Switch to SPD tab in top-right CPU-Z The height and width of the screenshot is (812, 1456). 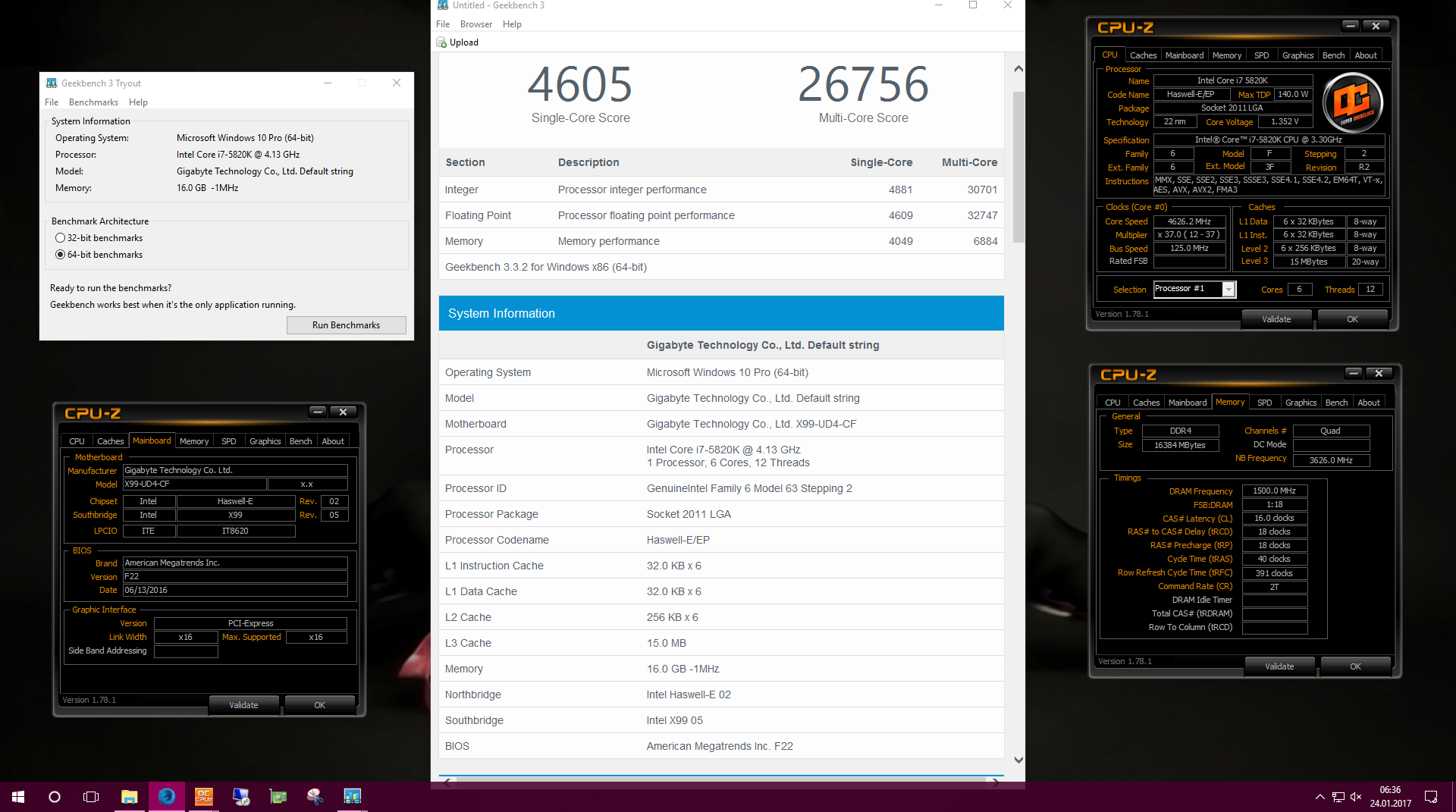pos(1261,55)
